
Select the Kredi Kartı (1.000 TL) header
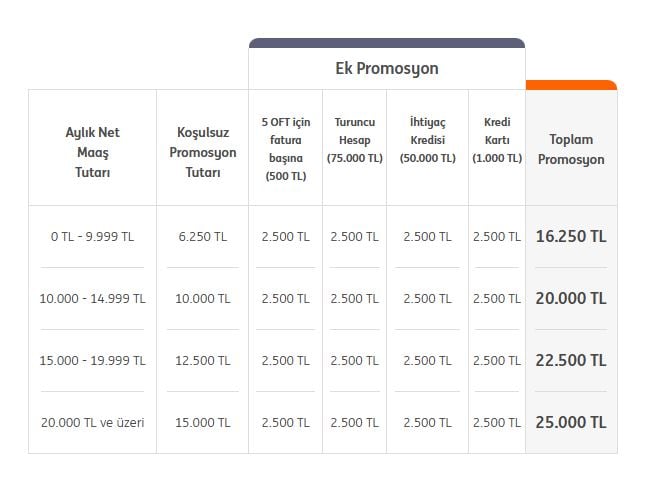[497, 140]
